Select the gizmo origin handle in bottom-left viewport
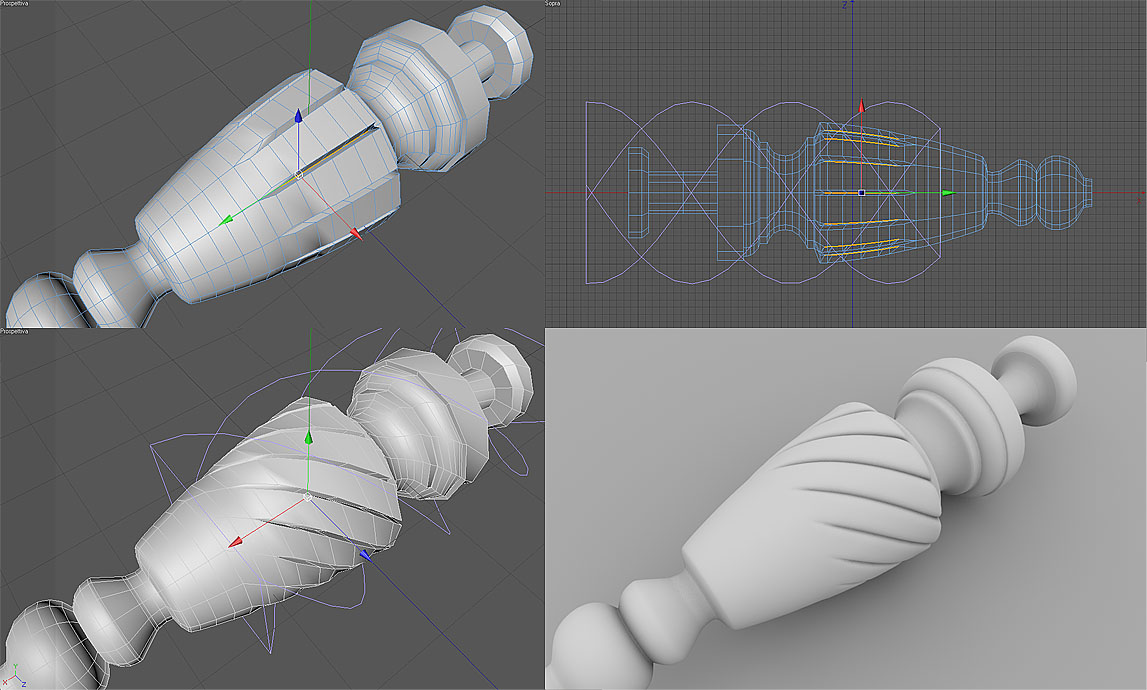 coord(308,496)
